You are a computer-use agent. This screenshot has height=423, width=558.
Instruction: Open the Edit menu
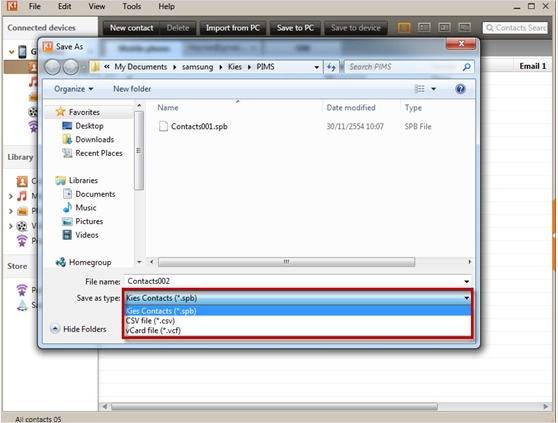(x=64, y=6)
